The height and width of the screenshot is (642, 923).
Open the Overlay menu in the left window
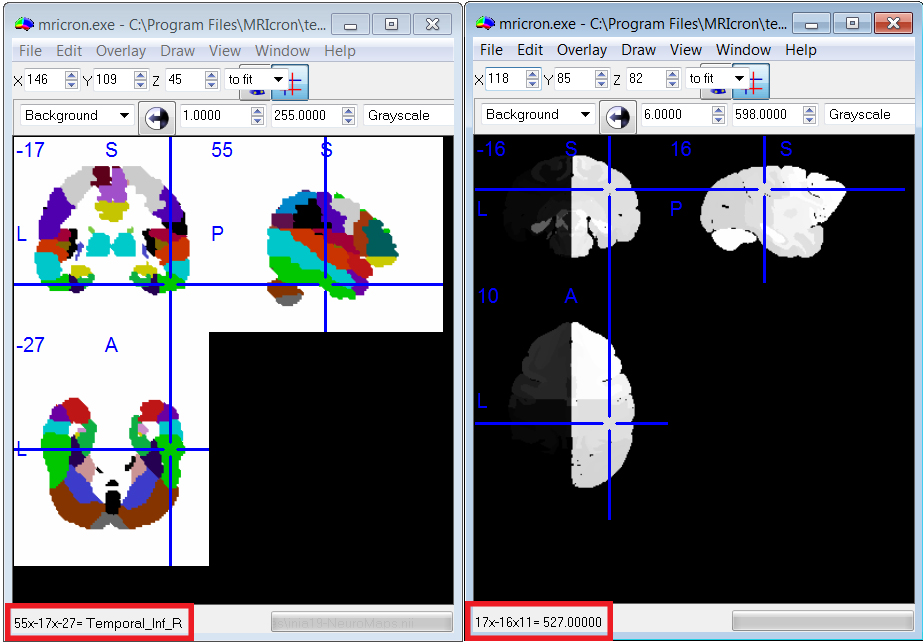click(120, 51)
